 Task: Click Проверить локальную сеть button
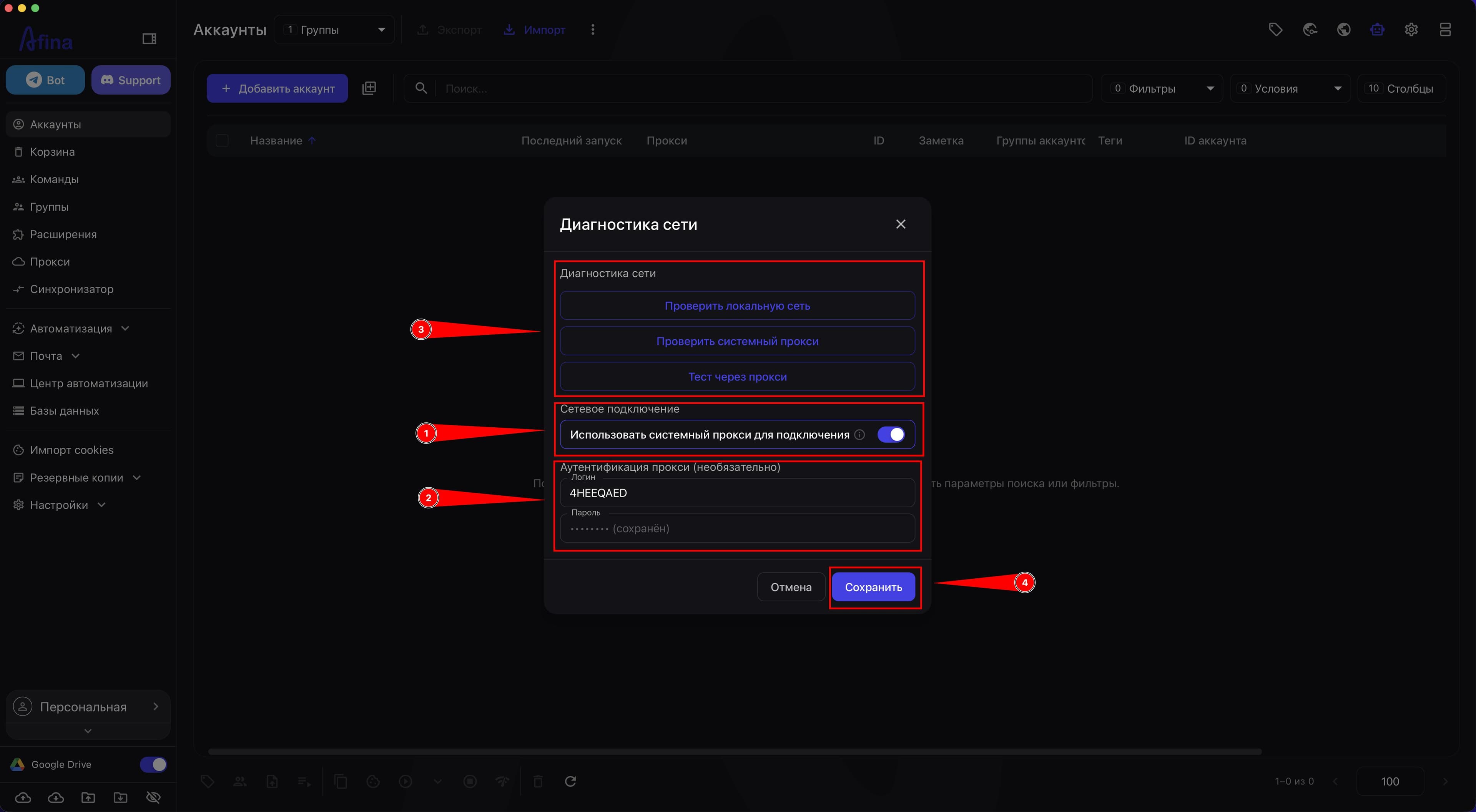tap(738, 306)
